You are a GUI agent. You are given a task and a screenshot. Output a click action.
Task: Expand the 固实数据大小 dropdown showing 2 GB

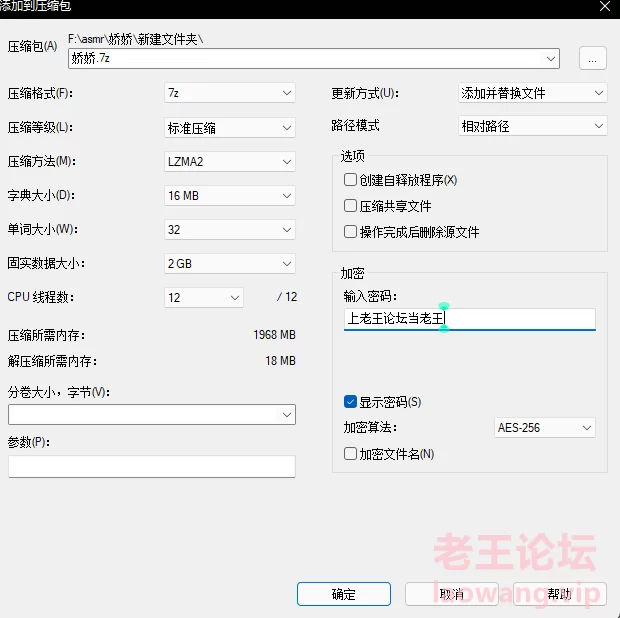[x=230, y=264]
